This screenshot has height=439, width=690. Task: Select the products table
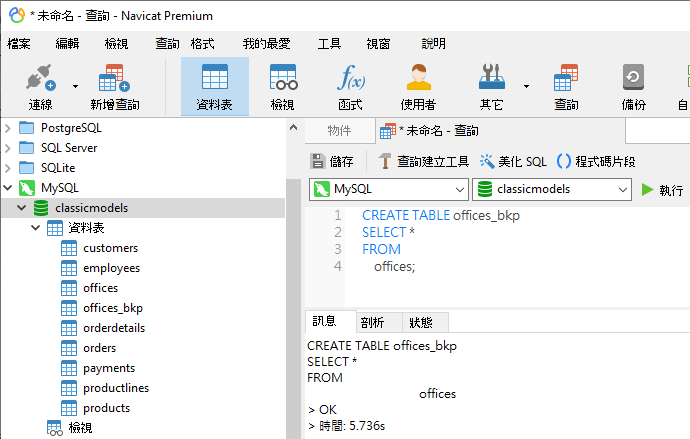tap(106, 409)
